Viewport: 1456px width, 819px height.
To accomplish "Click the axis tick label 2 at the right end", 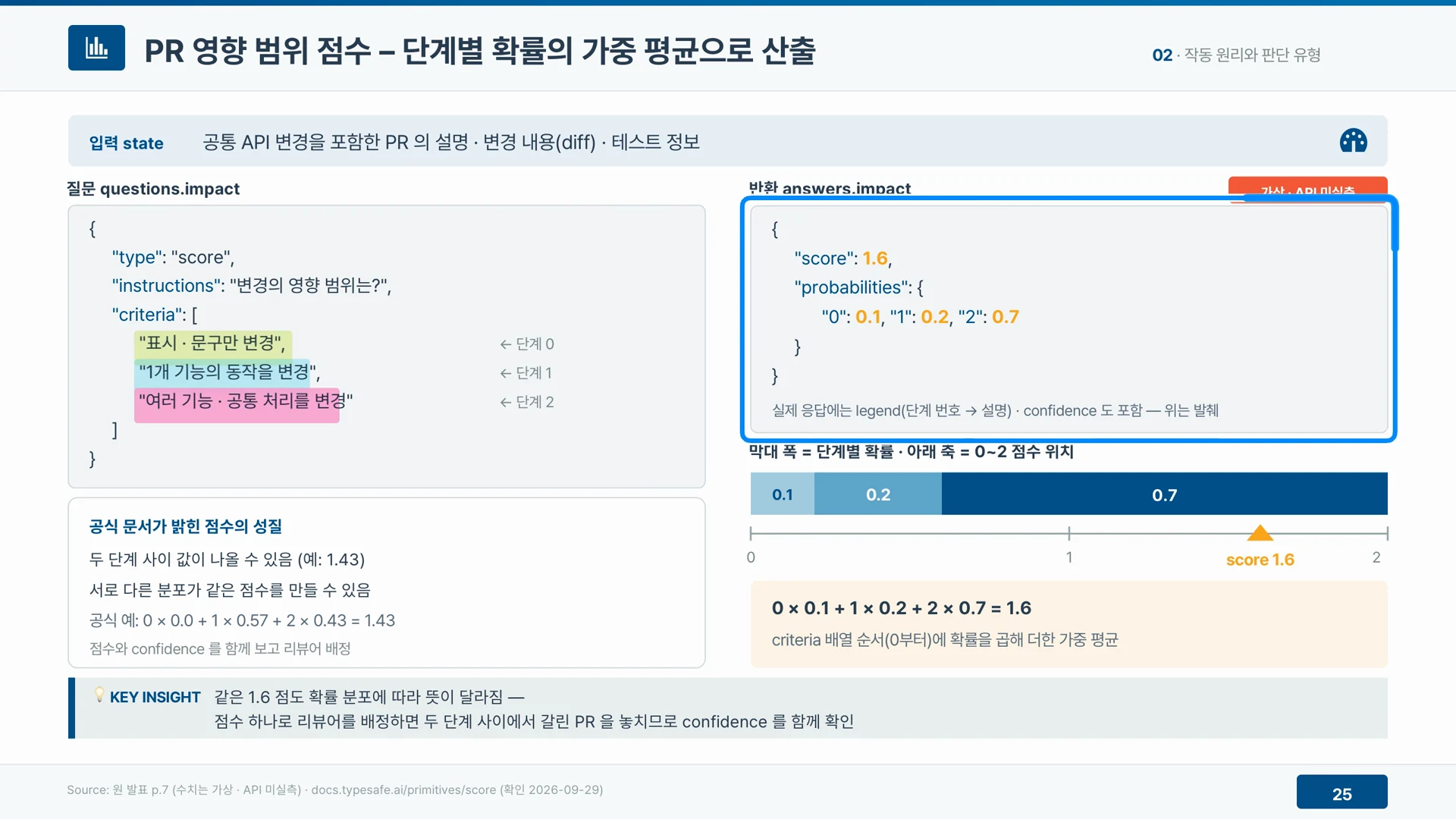I will (1376, 557).
